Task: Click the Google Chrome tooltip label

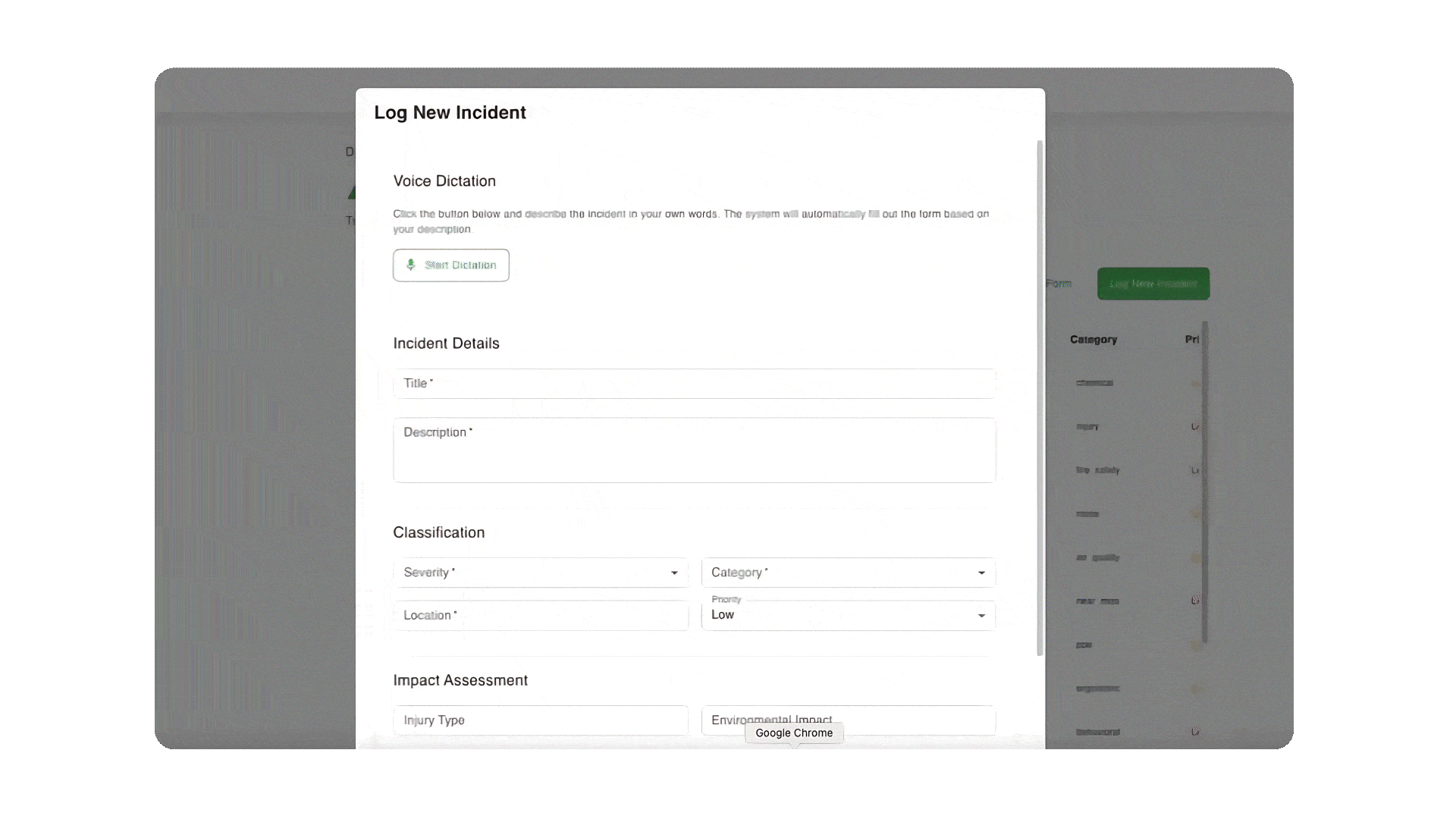Action: tap(794, 733)
